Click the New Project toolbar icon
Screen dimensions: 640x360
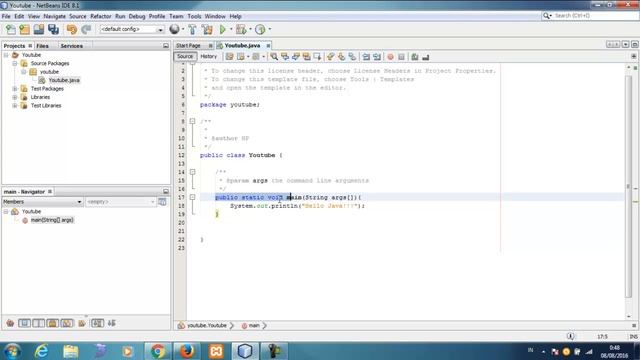pyautogui.click(x=24, y=29)
